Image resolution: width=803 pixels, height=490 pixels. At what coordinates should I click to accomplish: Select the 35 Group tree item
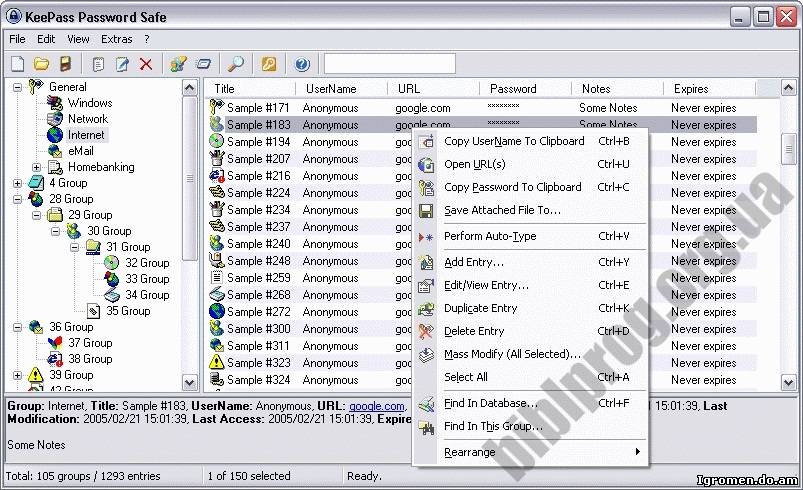[x=128, y=311]
